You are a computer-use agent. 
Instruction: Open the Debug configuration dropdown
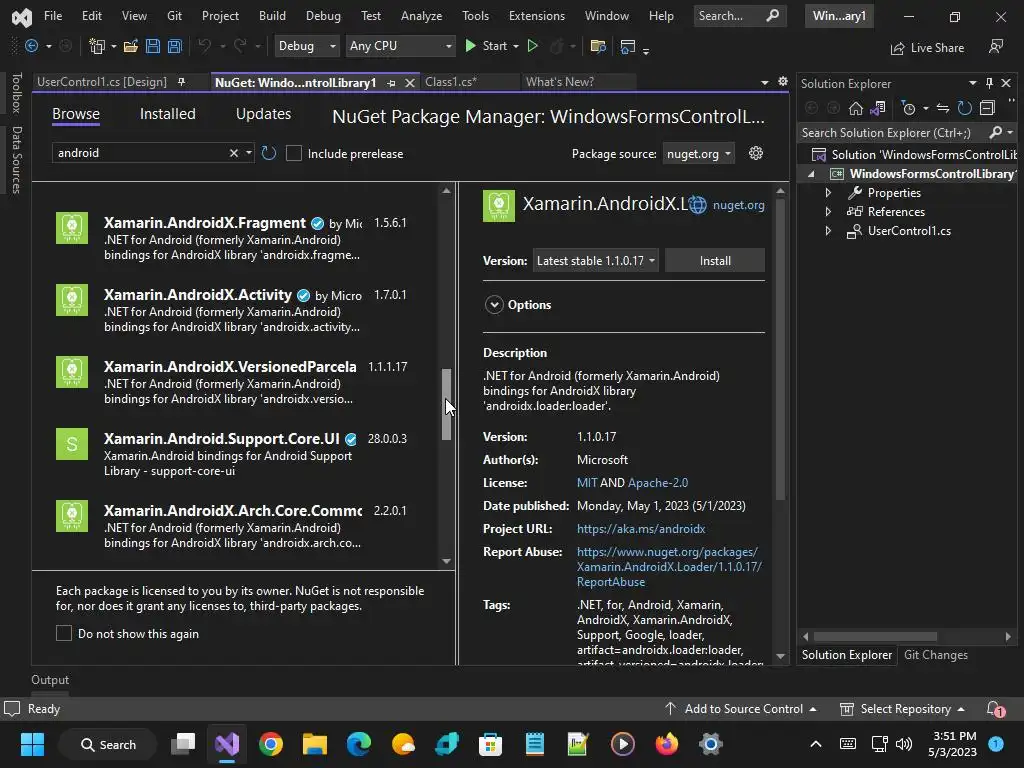click(306, 46)
